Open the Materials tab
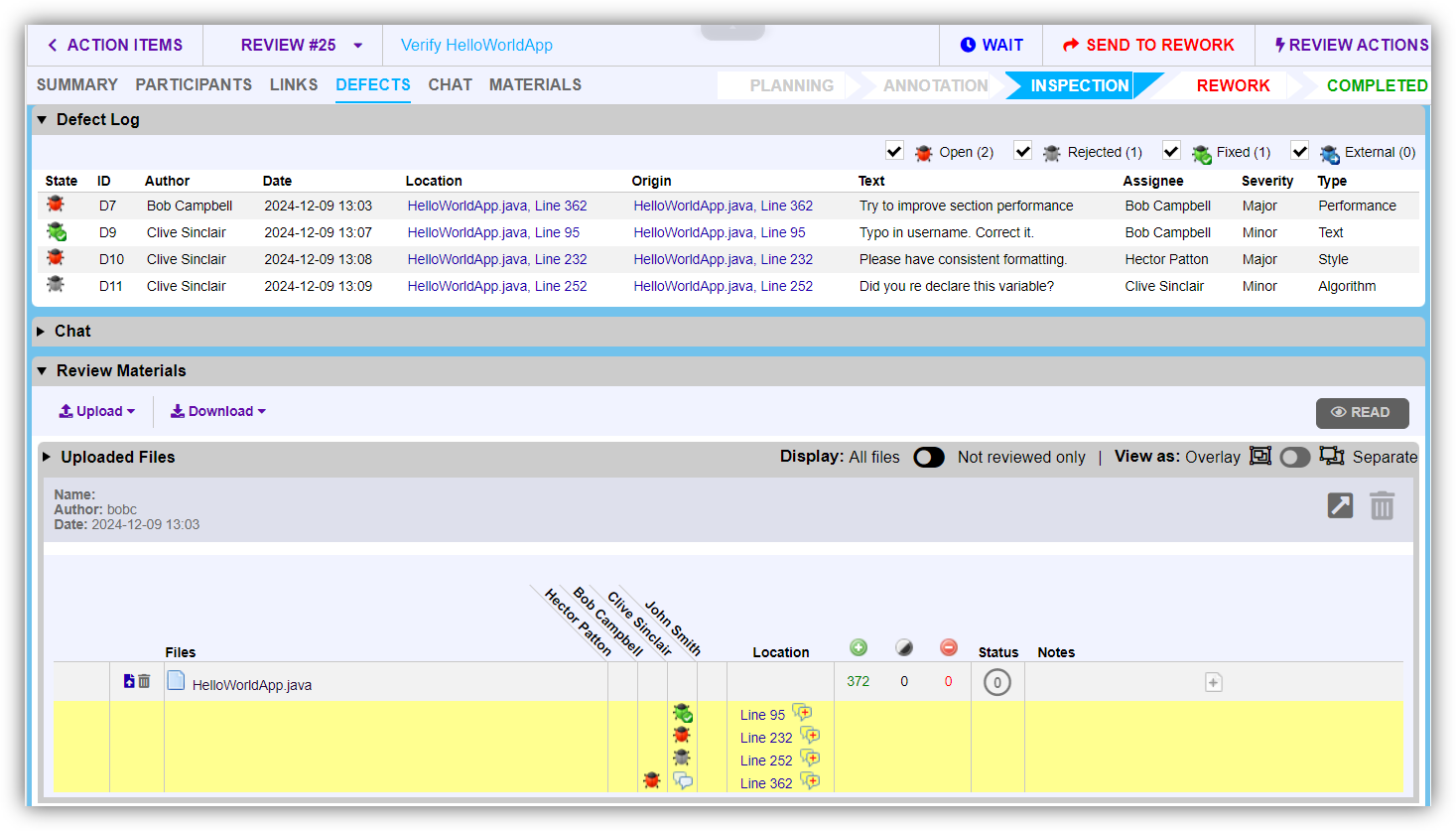Image resolution: width=1456 pixels, height=831 pixels. (x=535, y=85)
